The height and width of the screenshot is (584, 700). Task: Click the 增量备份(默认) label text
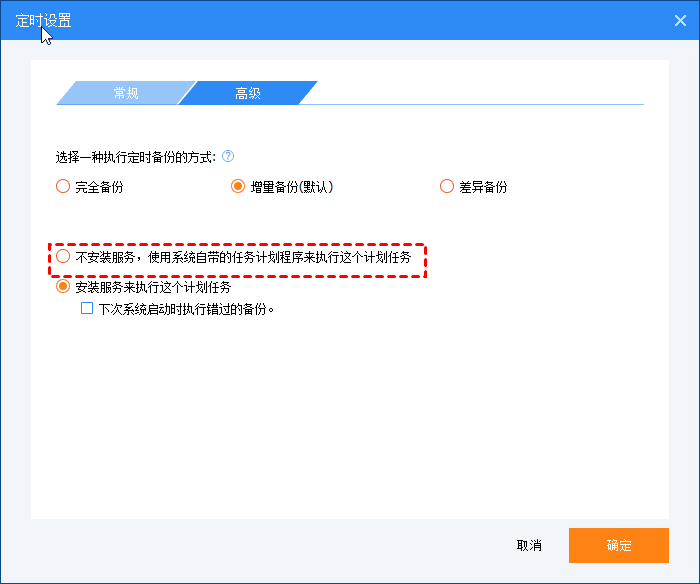coord(291,187)
